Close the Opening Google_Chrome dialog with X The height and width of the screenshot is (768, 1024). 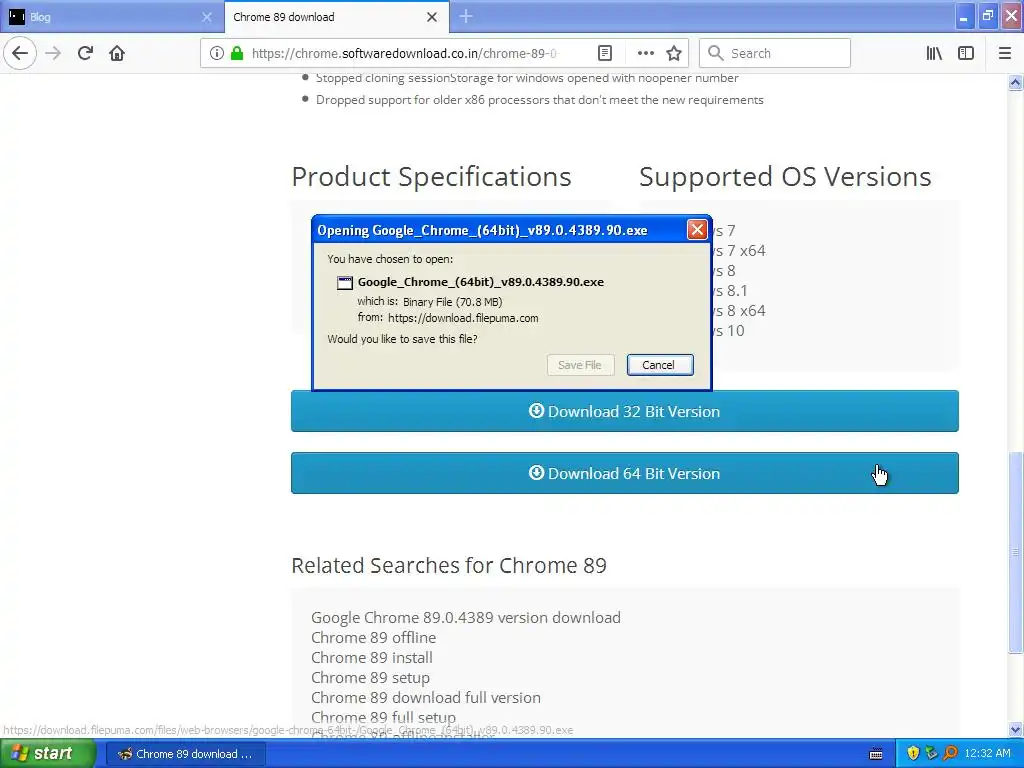[697, 230]
